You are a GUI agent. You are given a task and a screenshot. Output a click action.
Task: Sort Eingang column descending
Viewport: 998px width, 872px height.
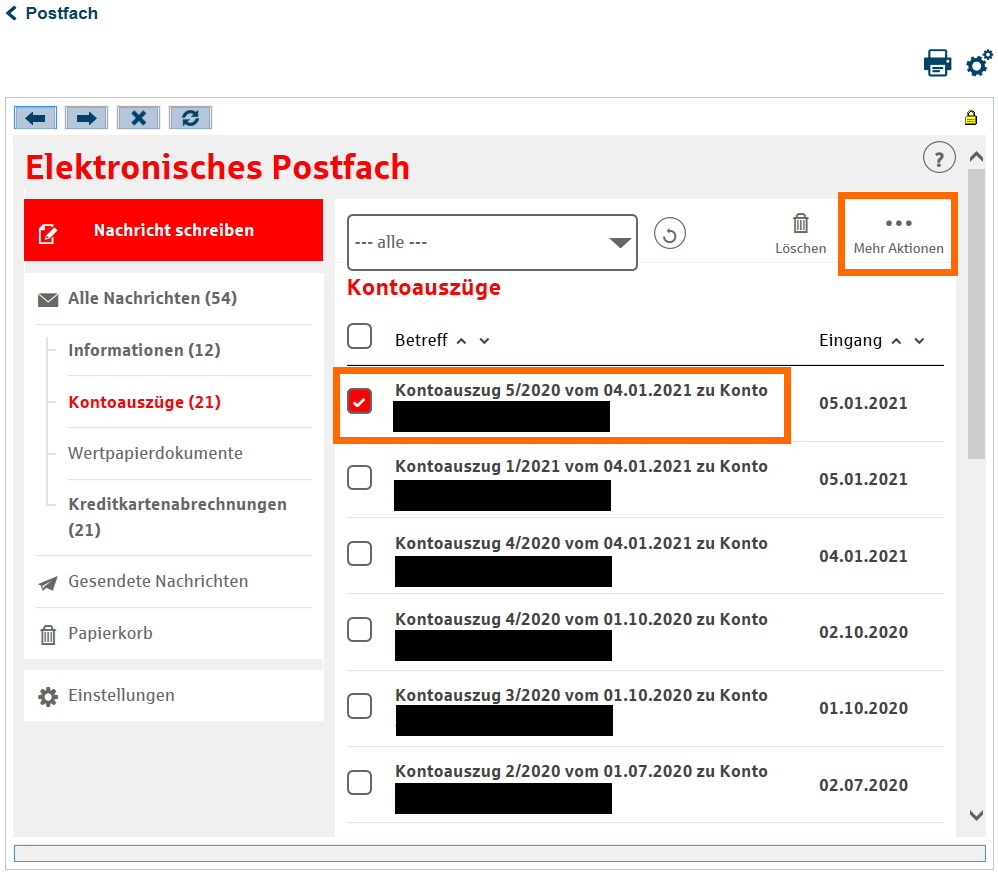coord(920,341)
